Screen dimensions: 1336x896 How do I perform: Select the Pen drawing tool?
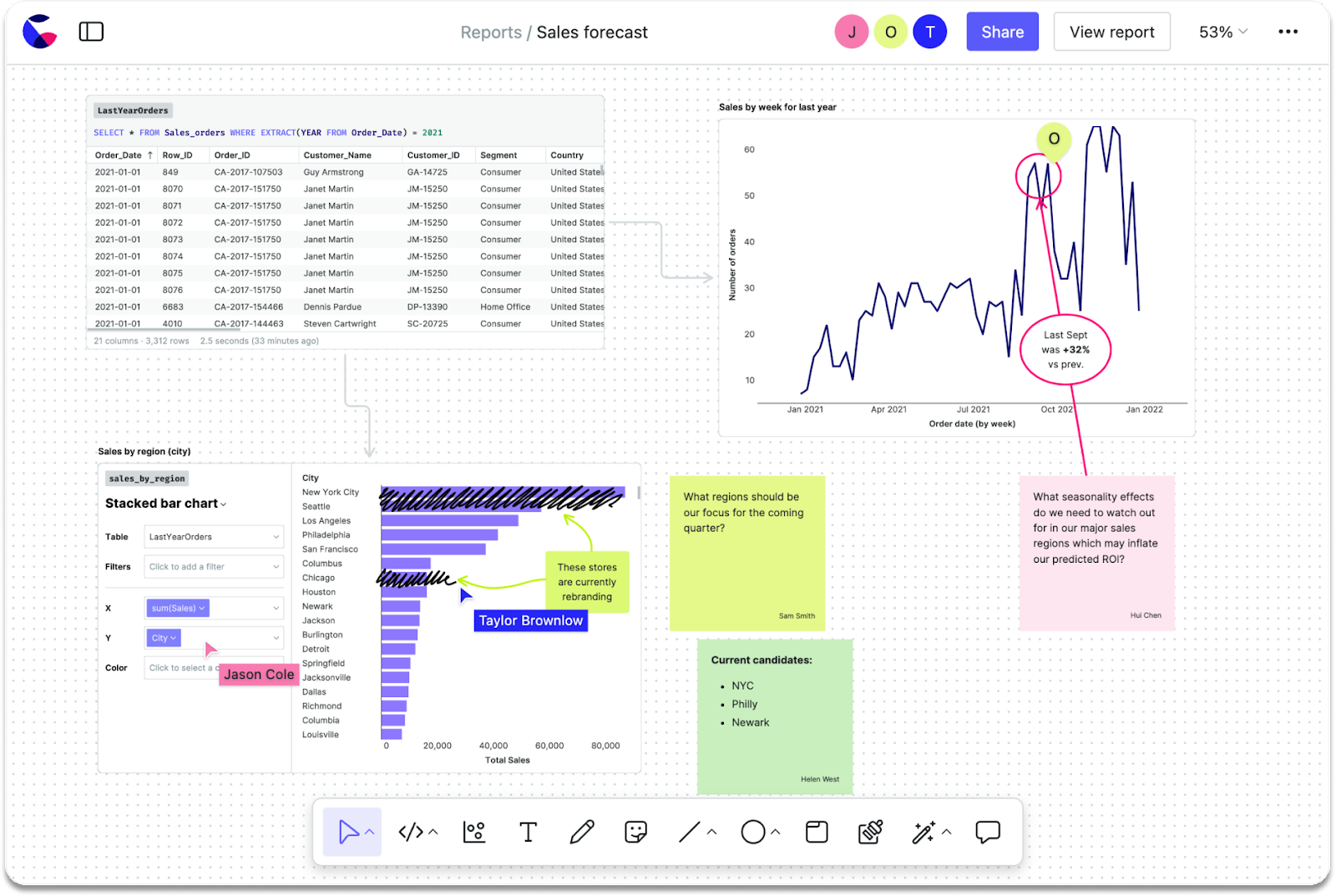point(582,832)
